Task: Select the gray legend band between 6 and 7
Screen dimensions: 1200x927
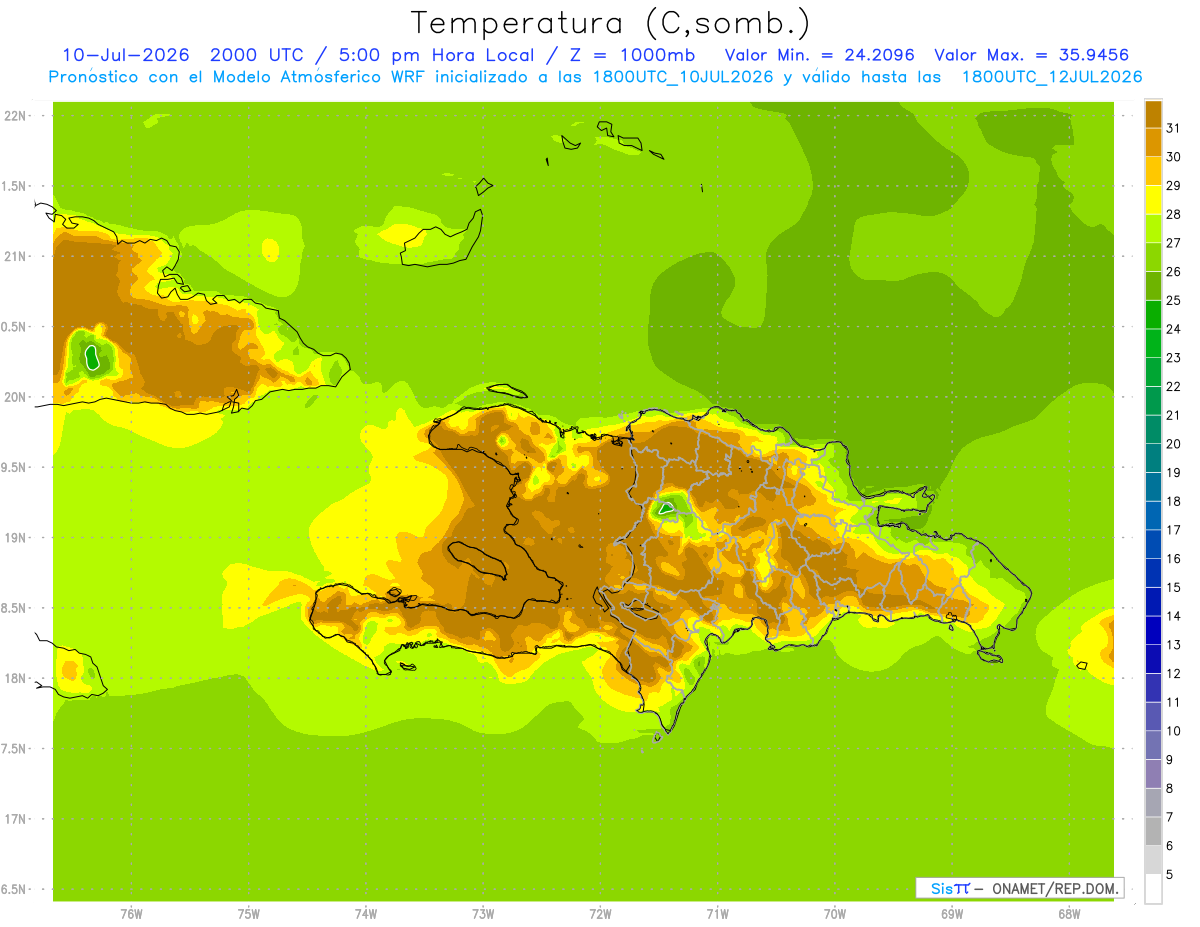Action: 1153,830
